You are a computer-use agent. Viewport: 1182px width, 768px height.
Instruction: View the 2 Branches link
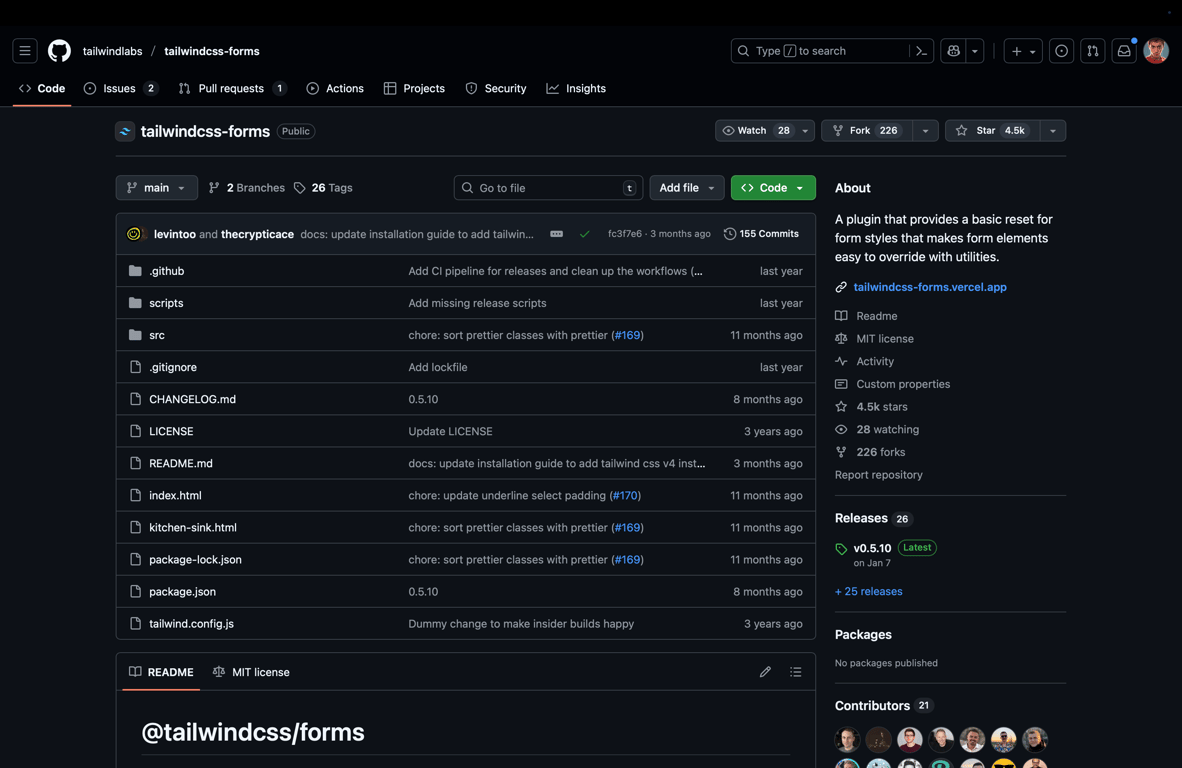coord(247,188)
